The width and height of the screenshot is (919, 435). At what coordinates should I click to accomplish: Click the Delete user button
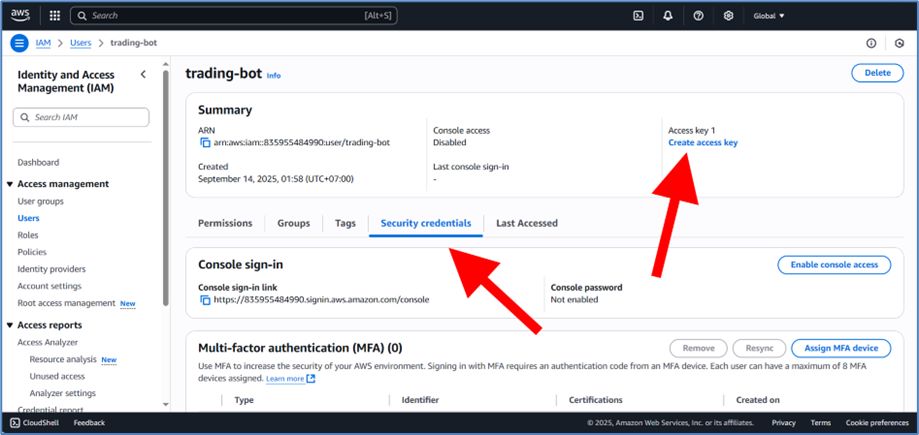pos(876,73)
